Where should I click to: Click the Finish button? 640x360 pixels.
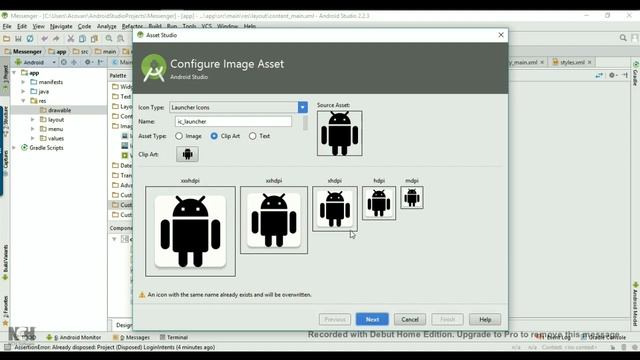pos(447,319)
